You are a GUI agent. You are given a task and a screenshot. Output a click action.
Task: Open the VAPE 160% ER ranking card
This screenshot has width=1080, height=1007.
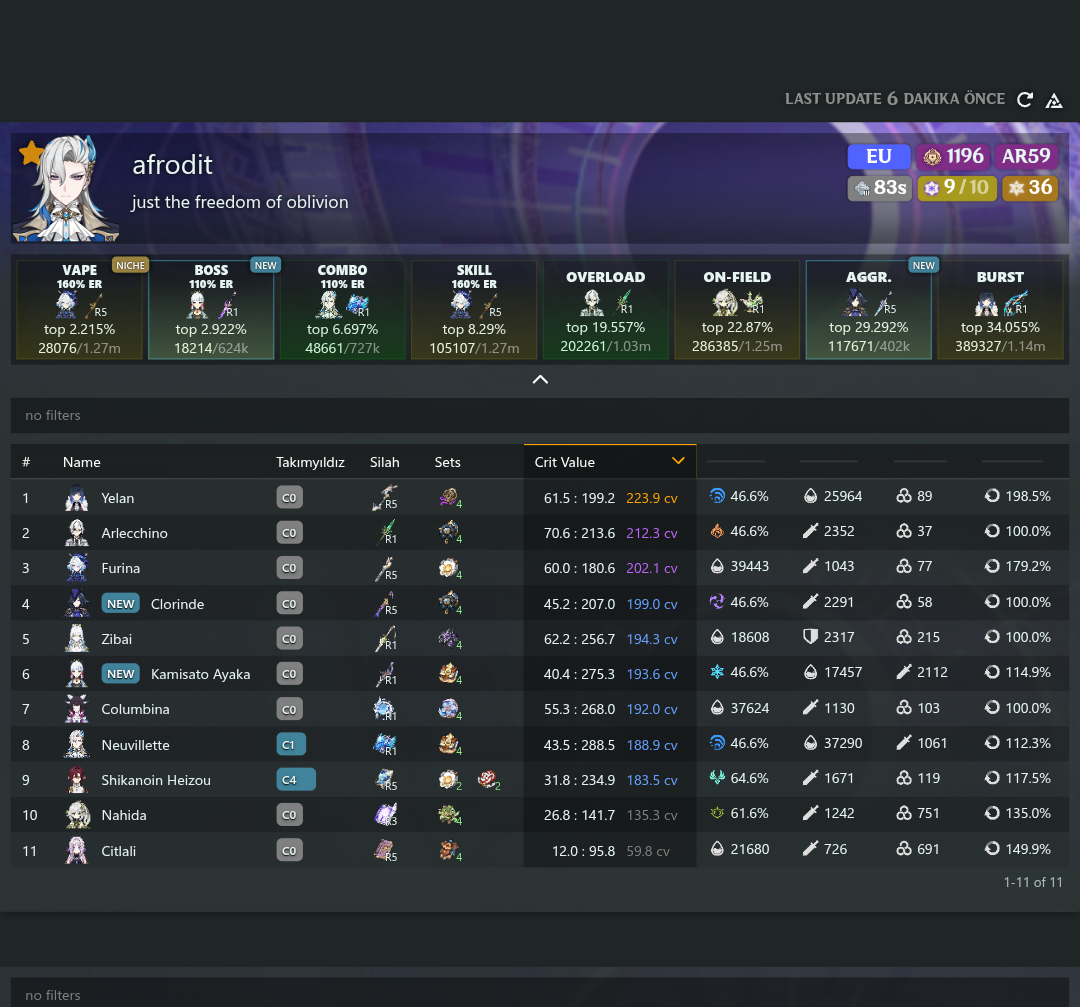coord(79,309)
